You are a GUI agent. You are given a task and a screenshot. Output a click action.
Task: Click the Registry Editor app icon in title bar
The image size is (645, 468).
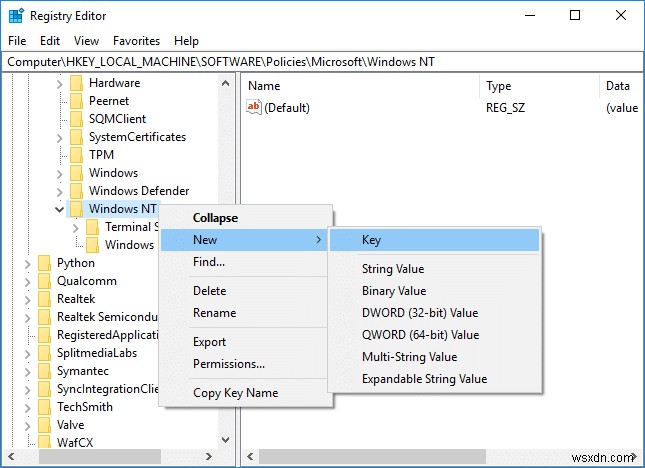pos(14,15)
